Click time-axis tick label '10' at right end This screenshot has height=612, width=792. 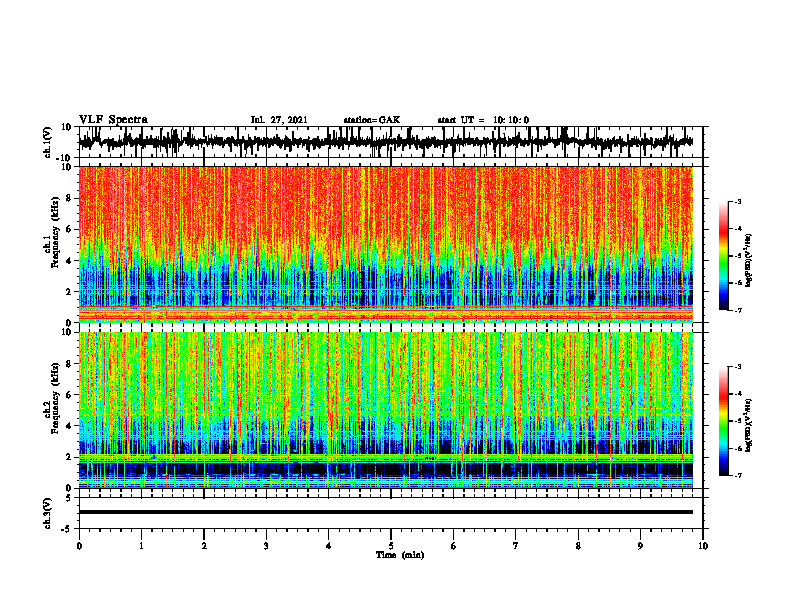703,546
